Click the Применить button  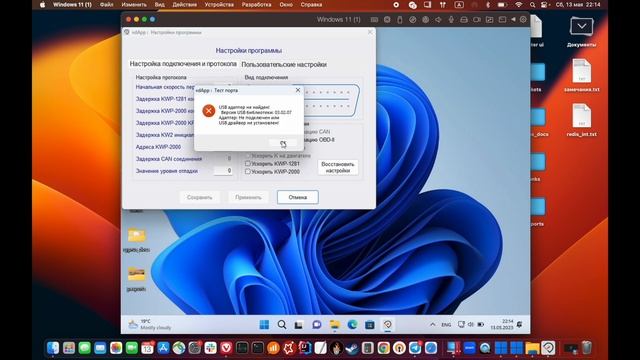pyautogui.click(x=248, y=197)
